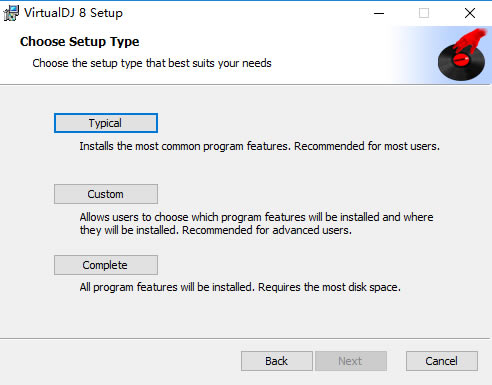
Task: Click 'Recommended for advanced users' text
Action: point(267,230)
